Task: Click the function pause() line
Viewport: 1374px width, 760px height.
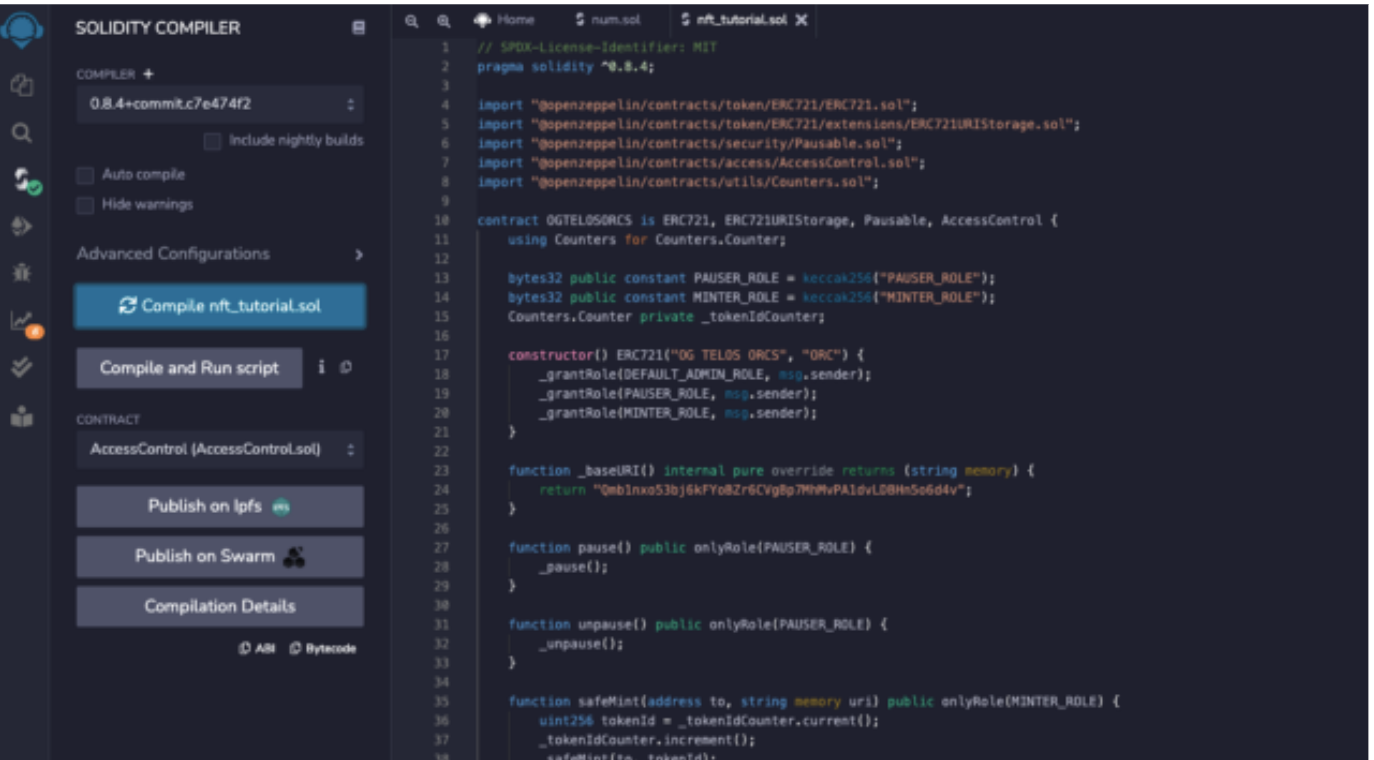Action: click(x=690, y=548)
